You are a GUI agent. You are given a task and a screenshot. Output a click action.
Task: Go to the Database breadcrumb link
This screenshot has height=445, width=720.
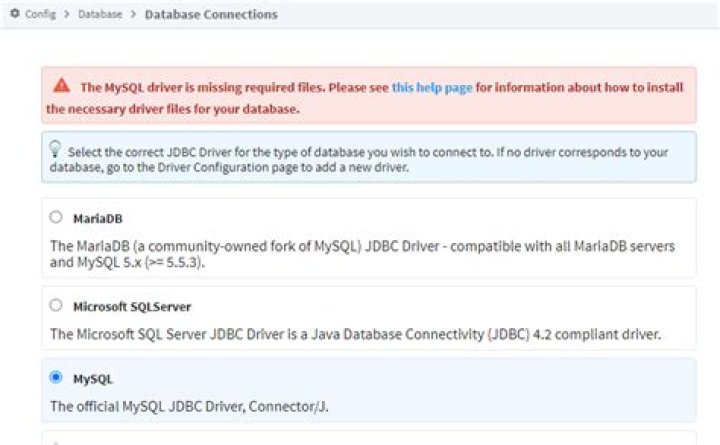tap(100, 14)
